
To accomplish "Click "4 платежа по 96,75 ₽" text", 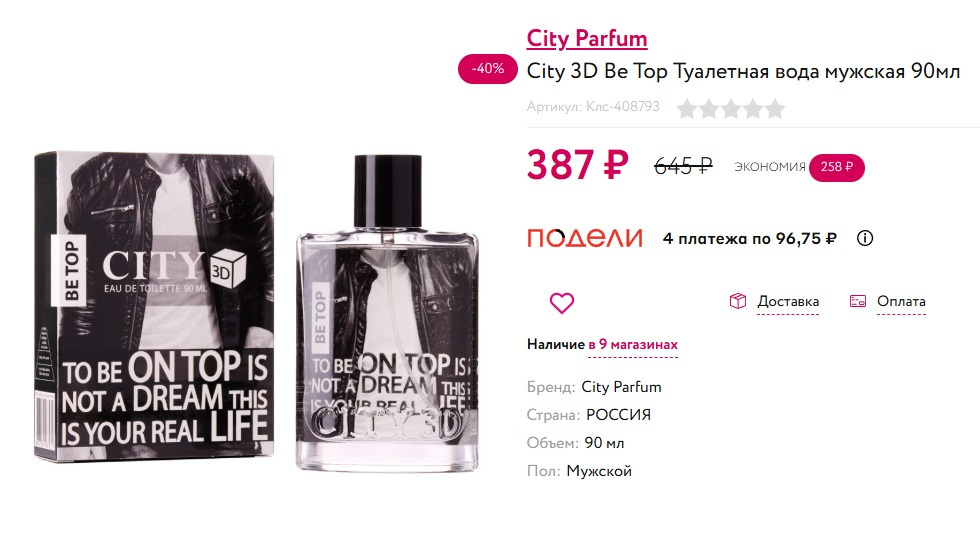I will coord(750,238).
